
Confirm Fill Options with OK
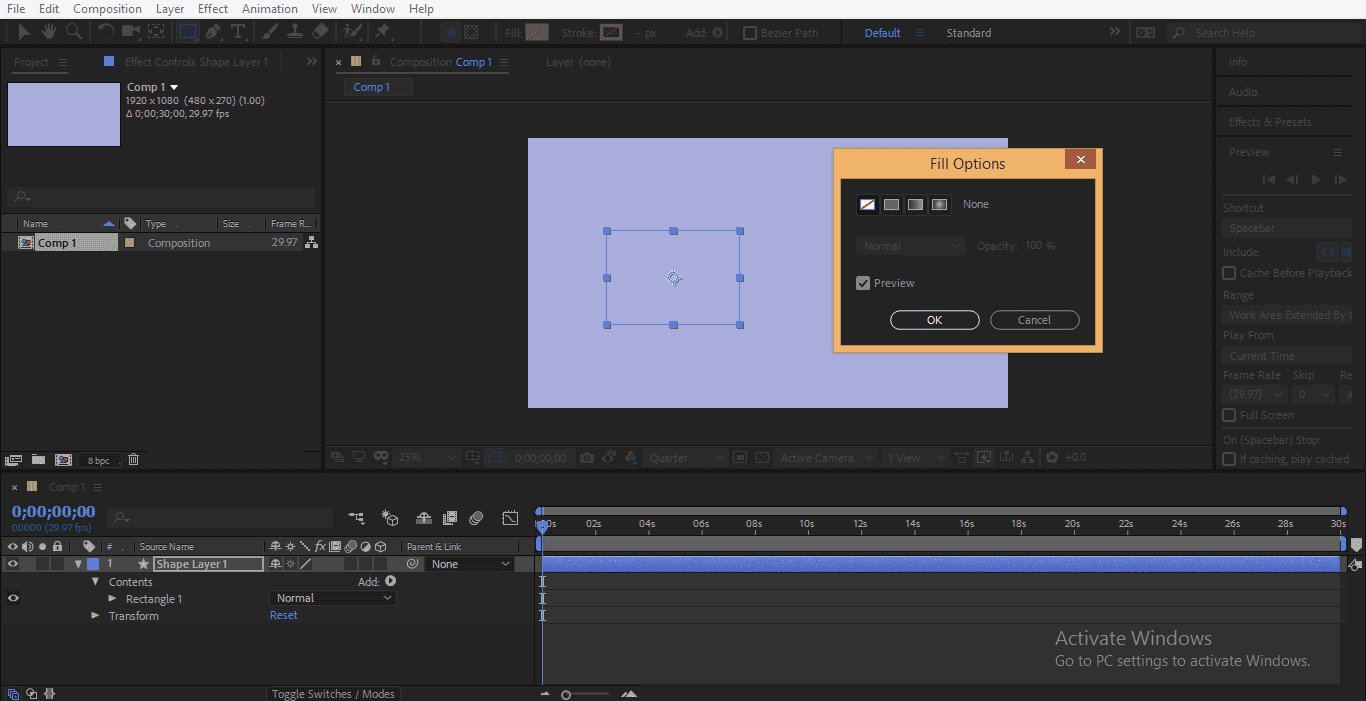point(934,319)
